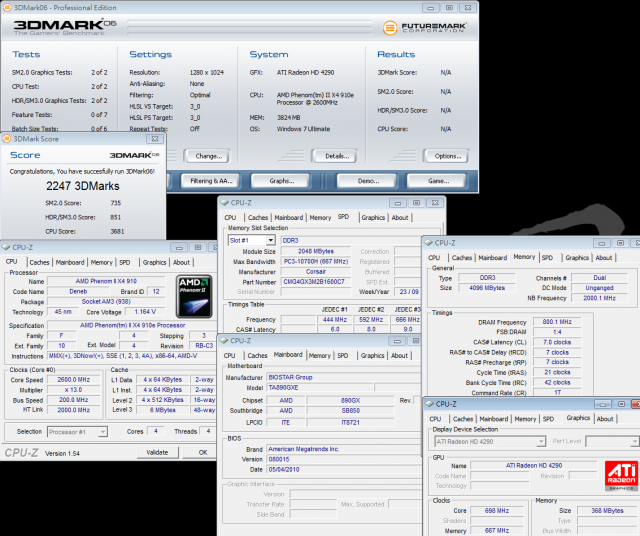Close the CPU-Z Graphics window
640x536 pixels.
pos(636,404)
